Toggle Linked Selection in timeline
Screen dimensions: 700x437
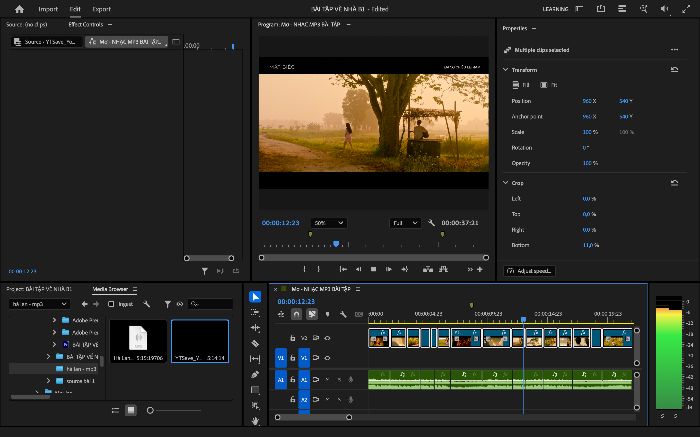[x=312, y=315]
